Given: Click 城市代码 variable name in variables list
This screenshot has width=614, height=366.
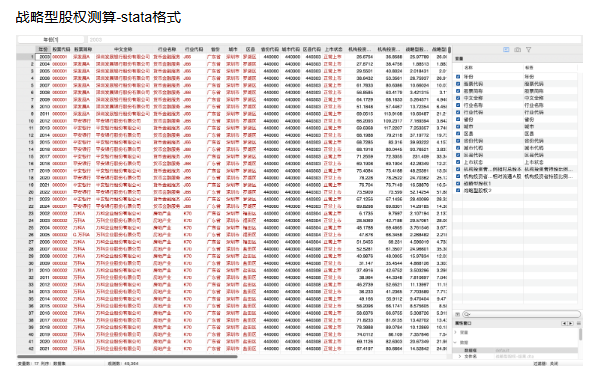Looking at the screenshot, I should point(473,148).
